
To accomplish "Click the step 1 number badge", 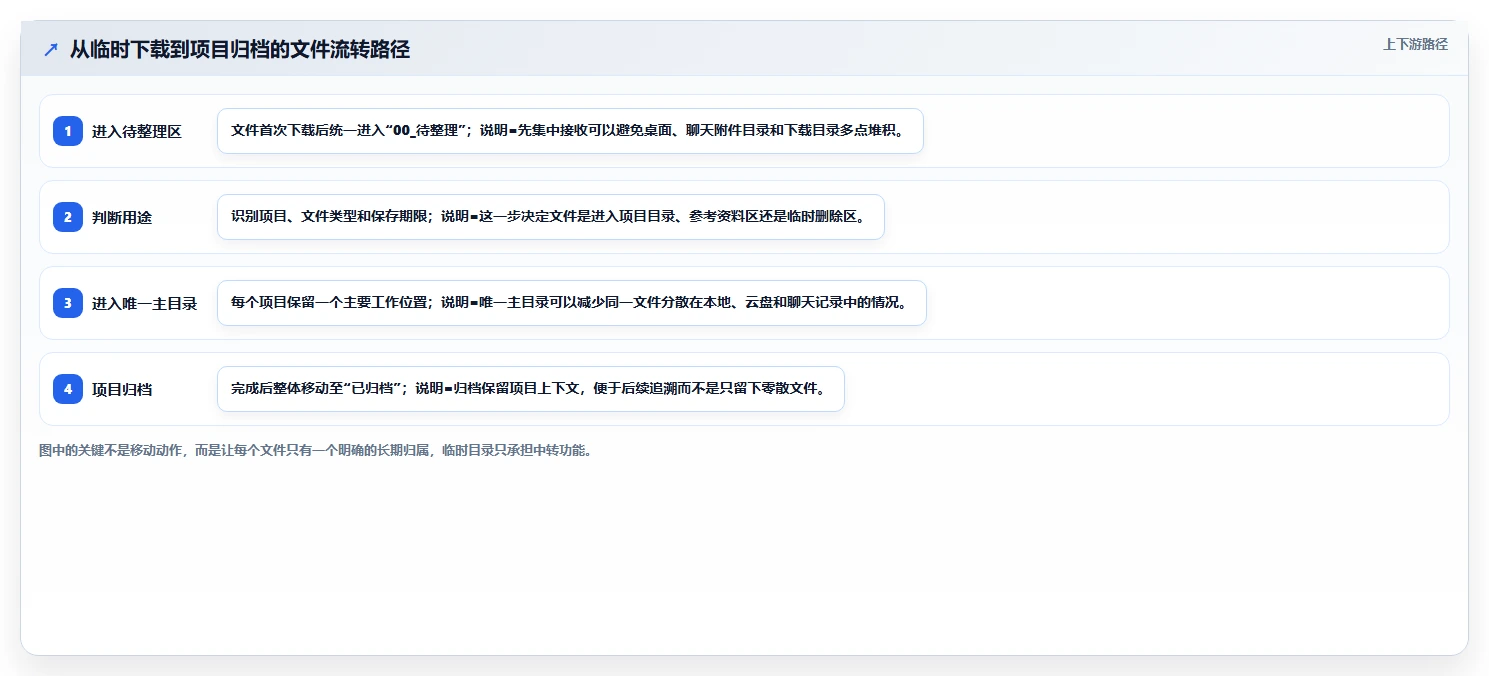I will (68, 131).
